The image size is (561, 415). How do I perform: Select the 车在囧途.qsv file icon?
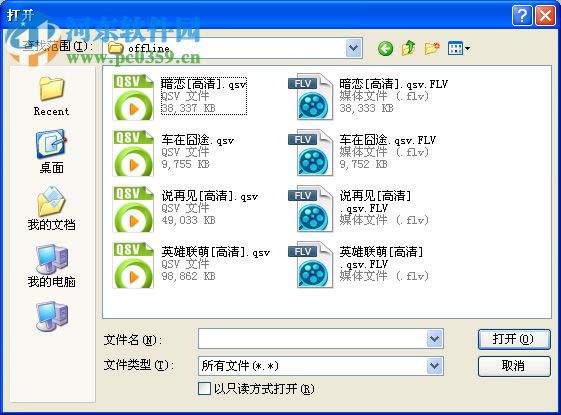133,153
